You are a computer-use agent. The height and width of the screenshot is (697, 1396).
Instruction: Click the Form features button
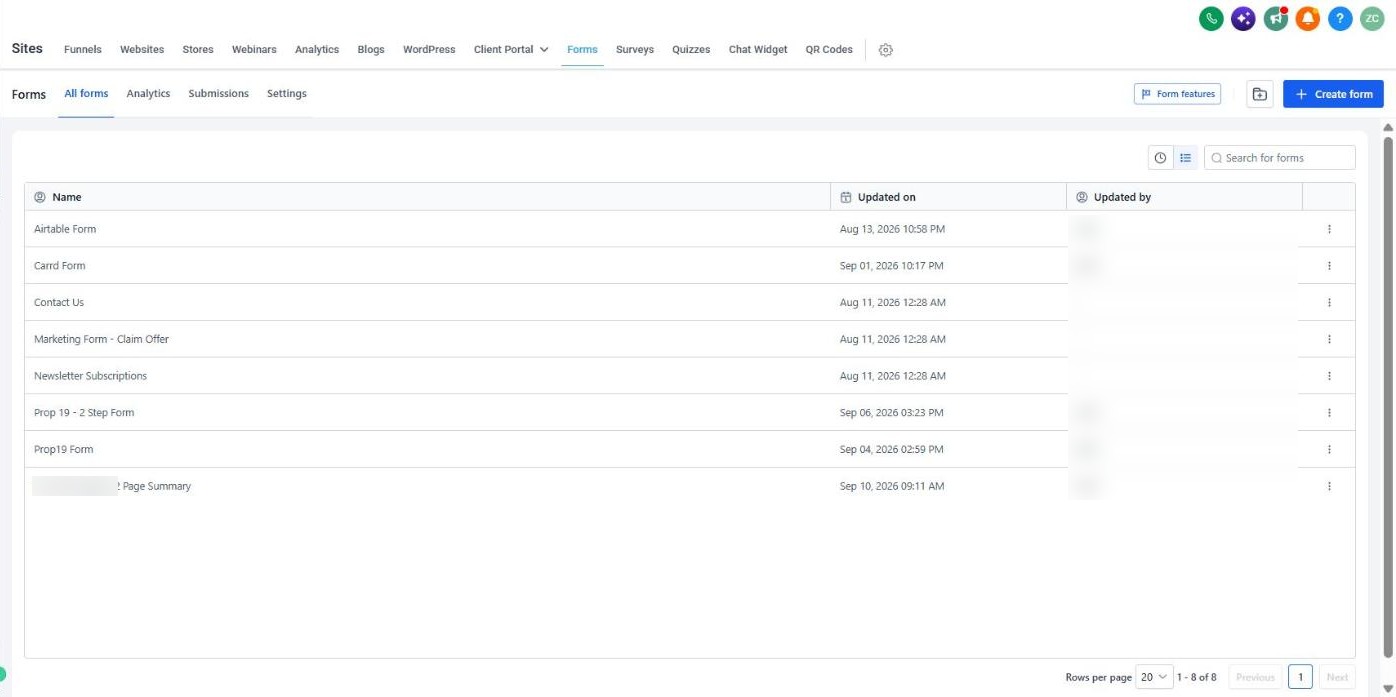[x=1177, y=94]
